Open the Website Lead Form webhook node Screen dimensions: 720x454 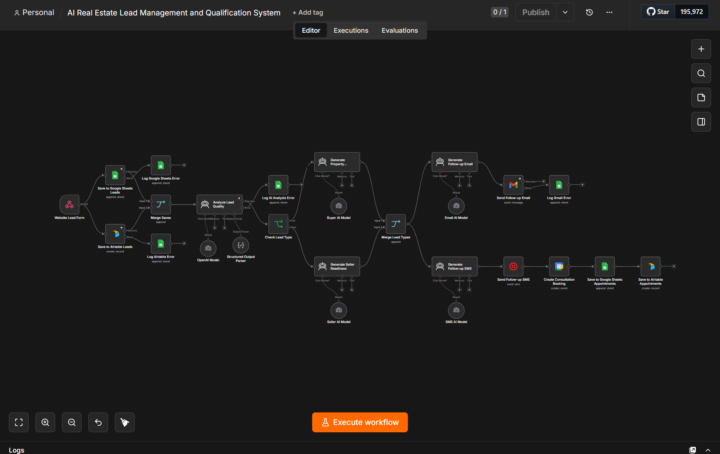(69, 204)
